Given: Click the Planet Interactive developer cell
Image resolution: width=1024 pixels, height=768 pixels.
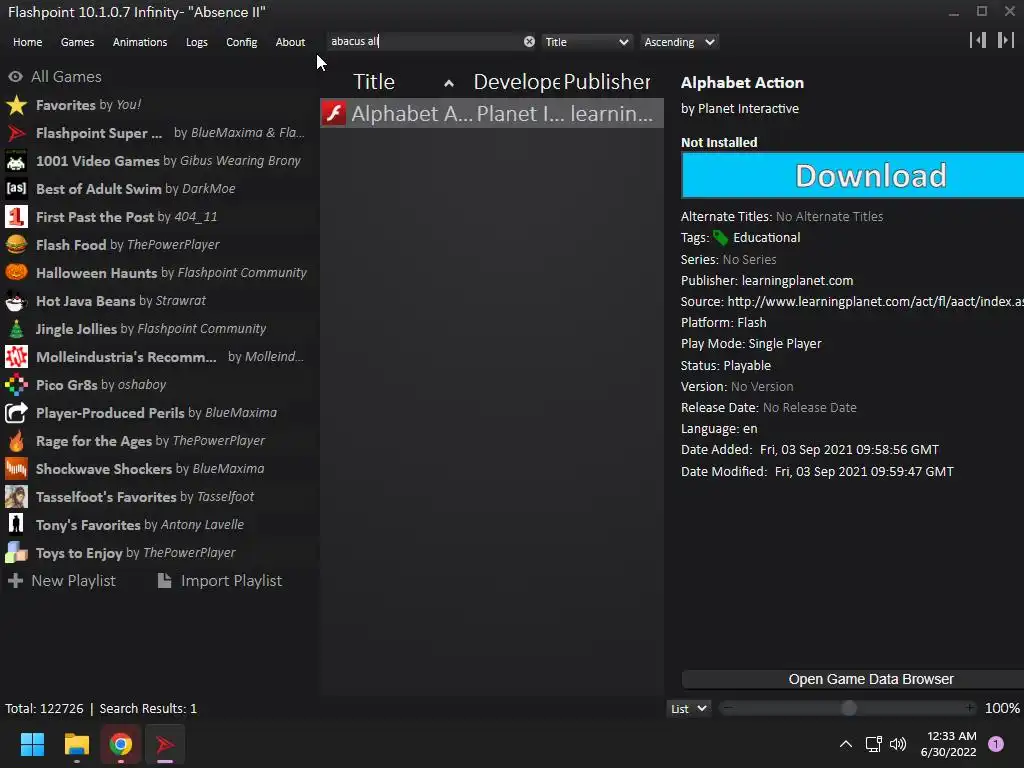Looking at the screenshot, I should pos(520,114).
